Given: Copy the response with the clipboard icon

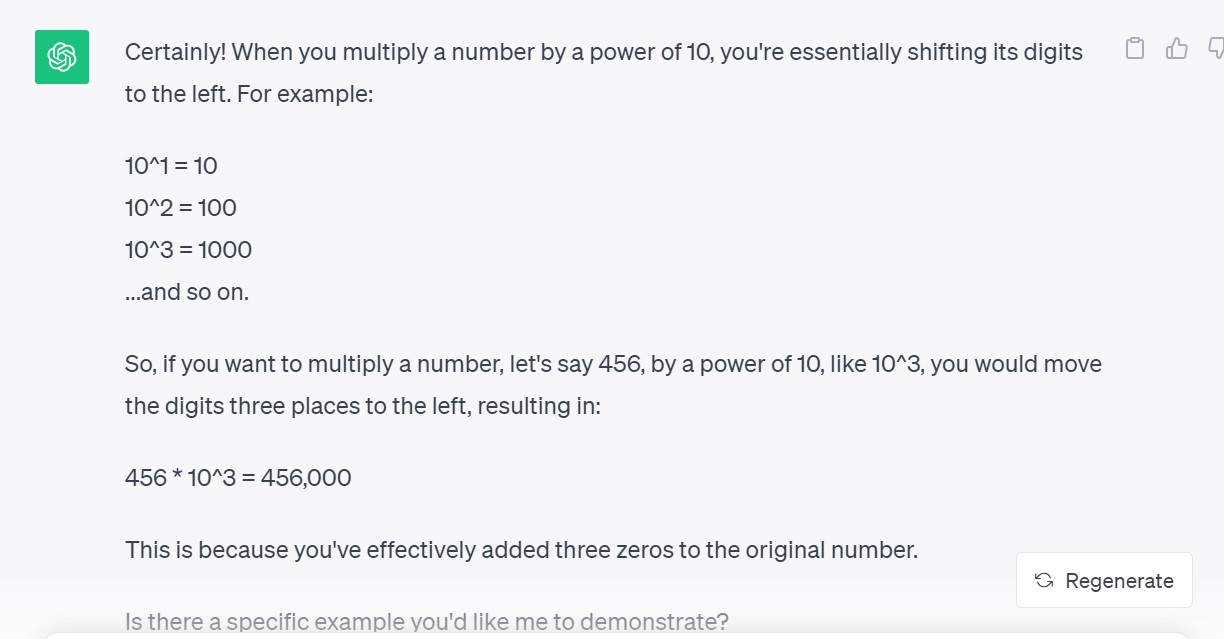Looking at the screenshot, I should coord(1134,48).
